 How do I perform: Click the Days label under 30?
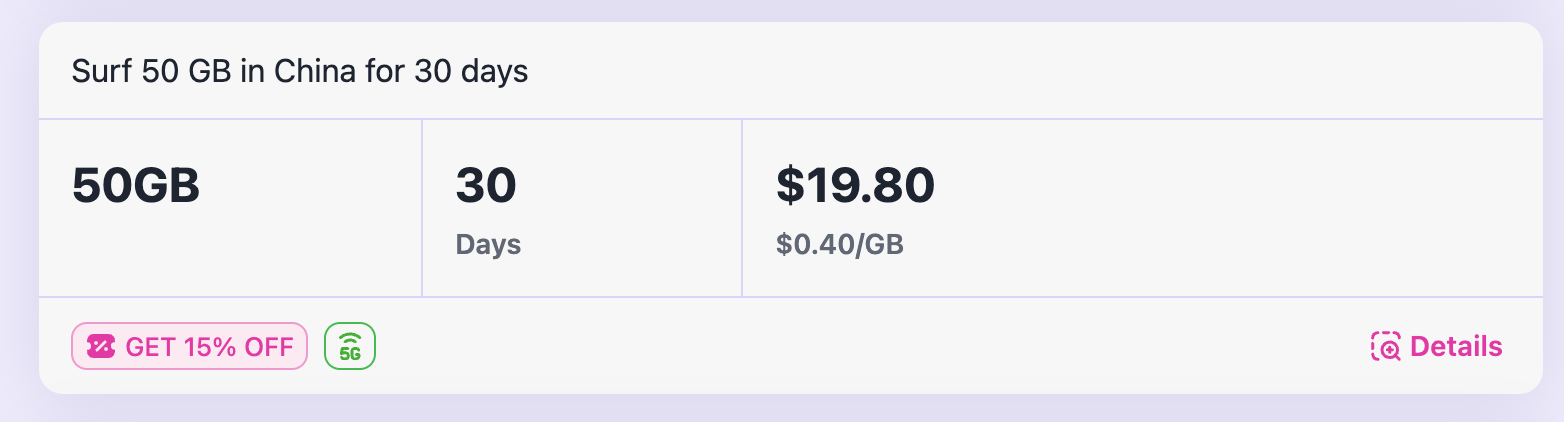point(488,245)
